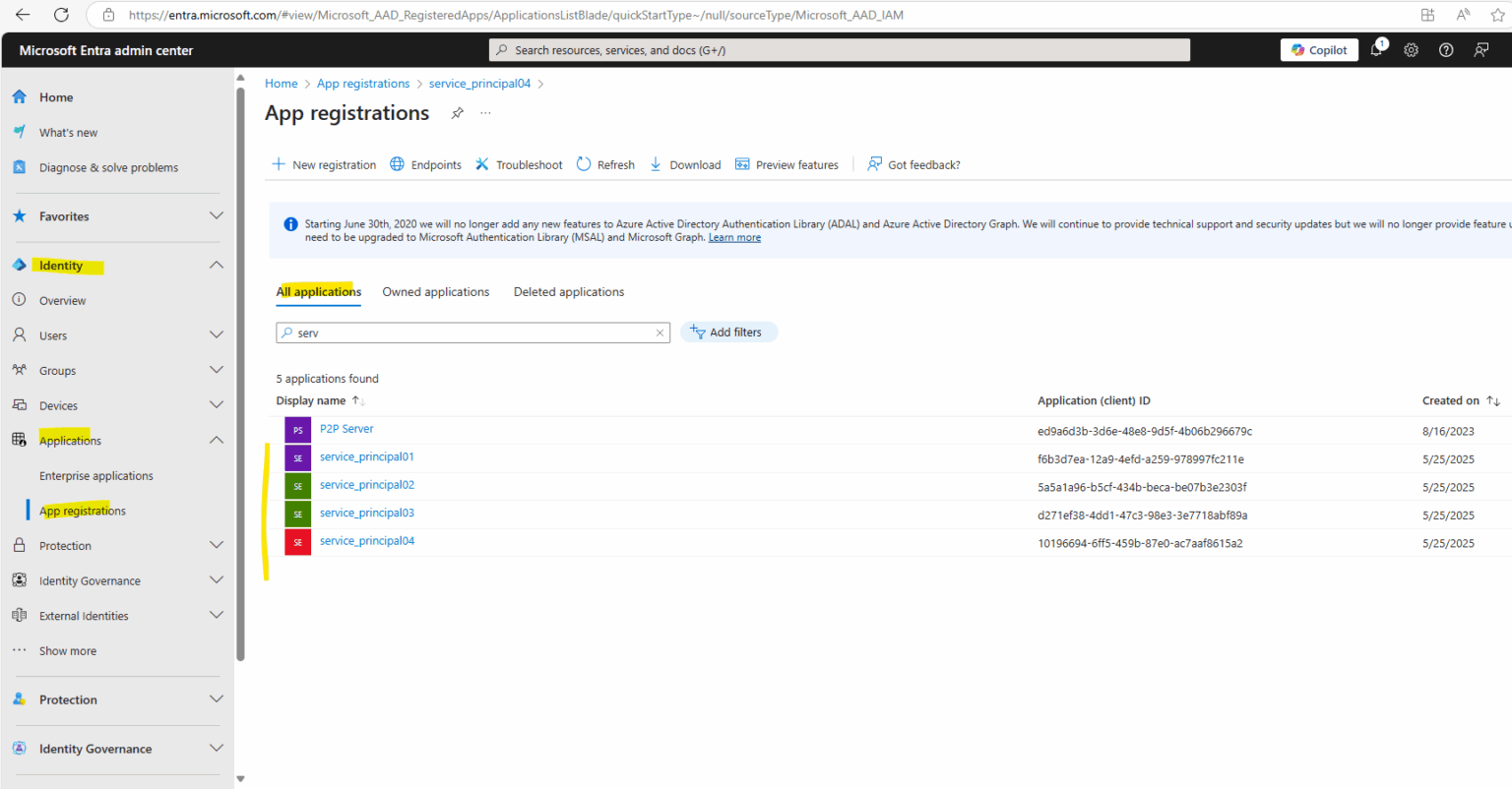
Task: Refresh the app registrations list
Action: pos(604,164)
